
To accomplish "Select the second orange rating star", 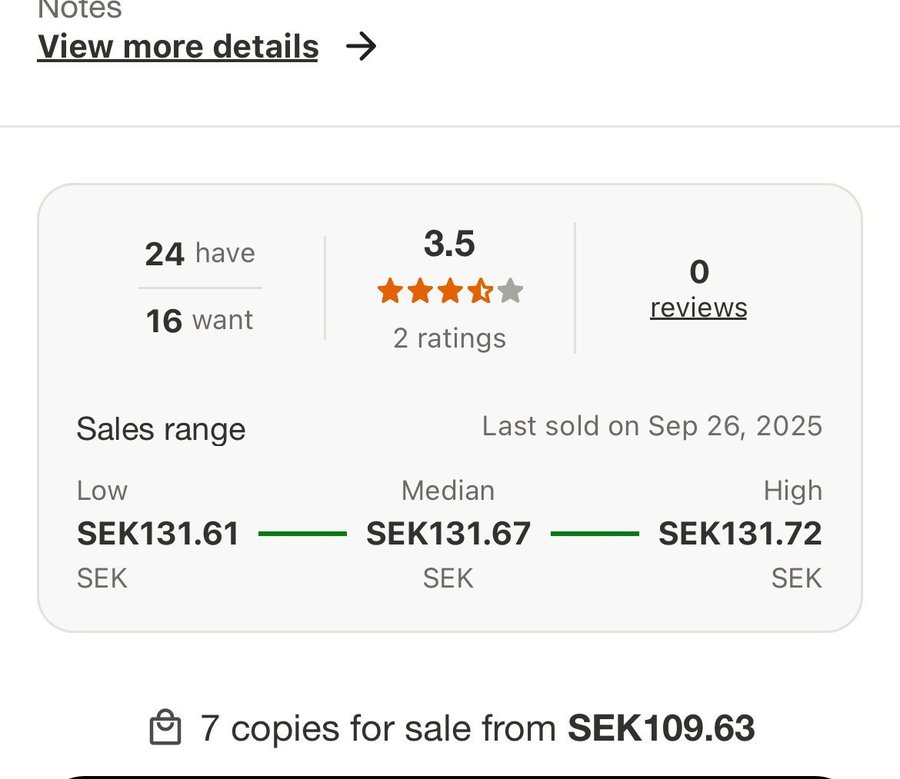I will [420, 292].
